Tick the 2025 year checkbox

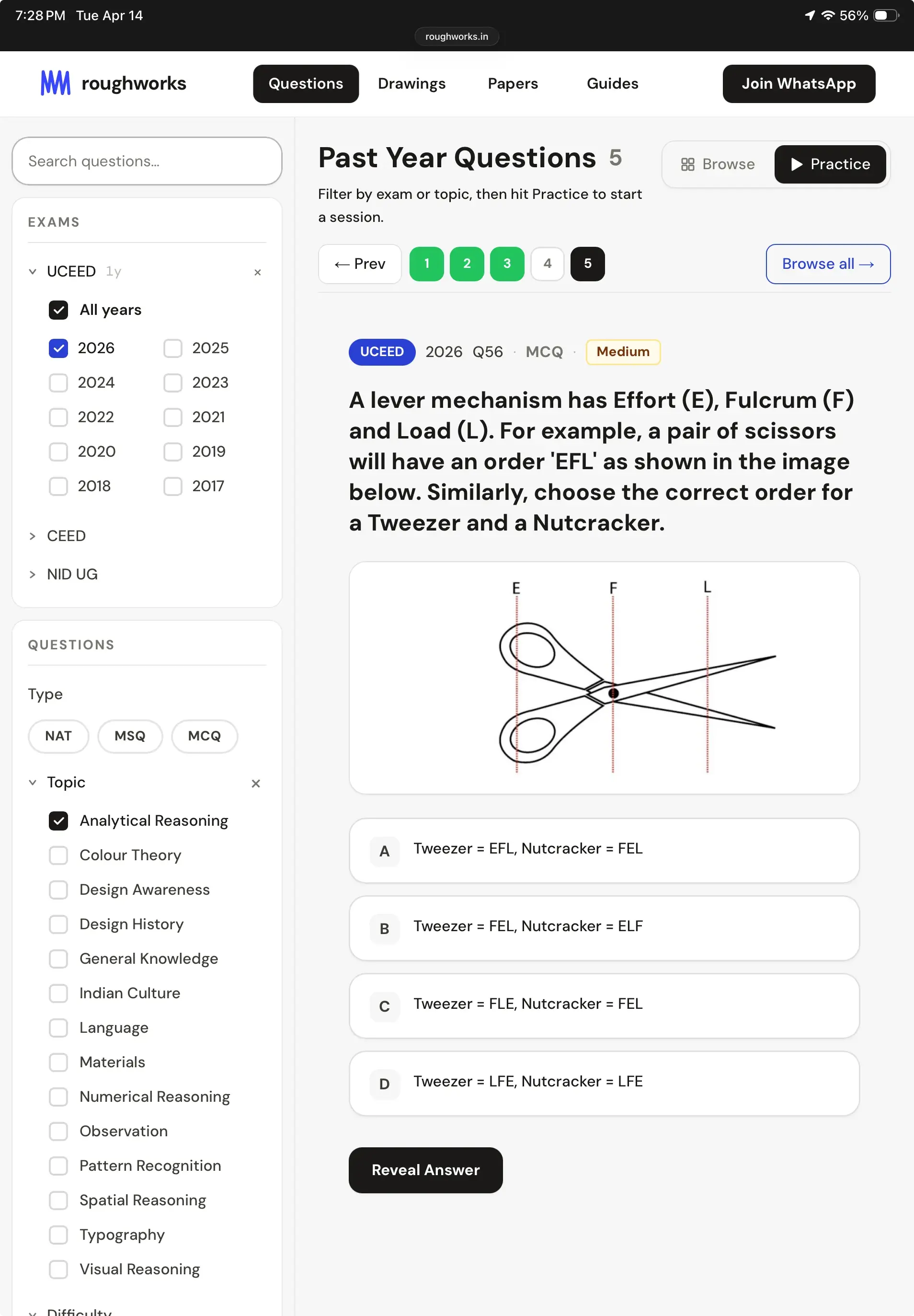point(173,348)
